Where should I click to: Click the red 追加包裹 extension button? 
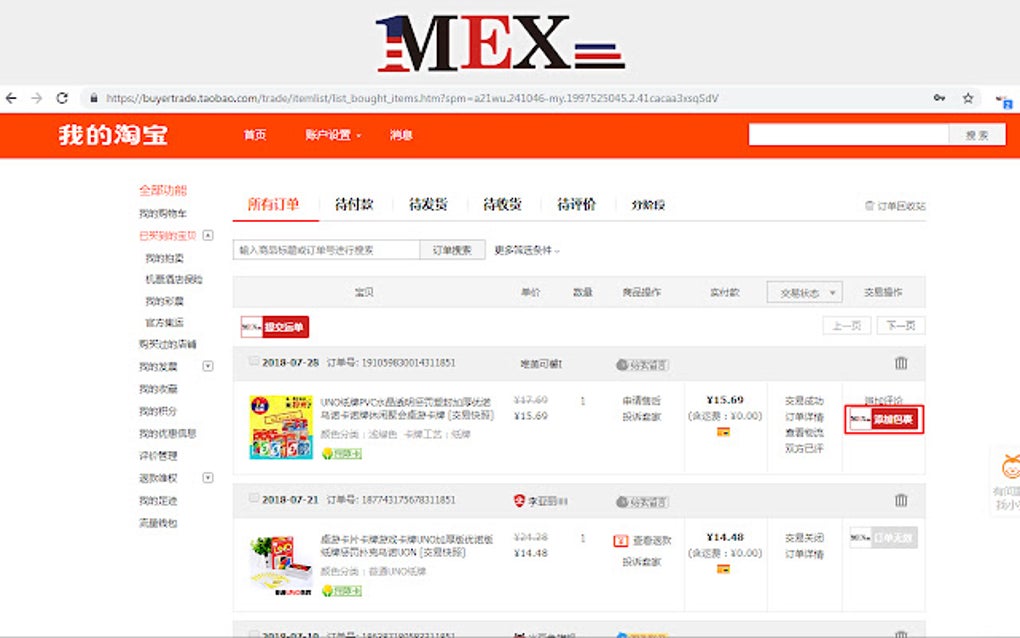tap(896, 421)
